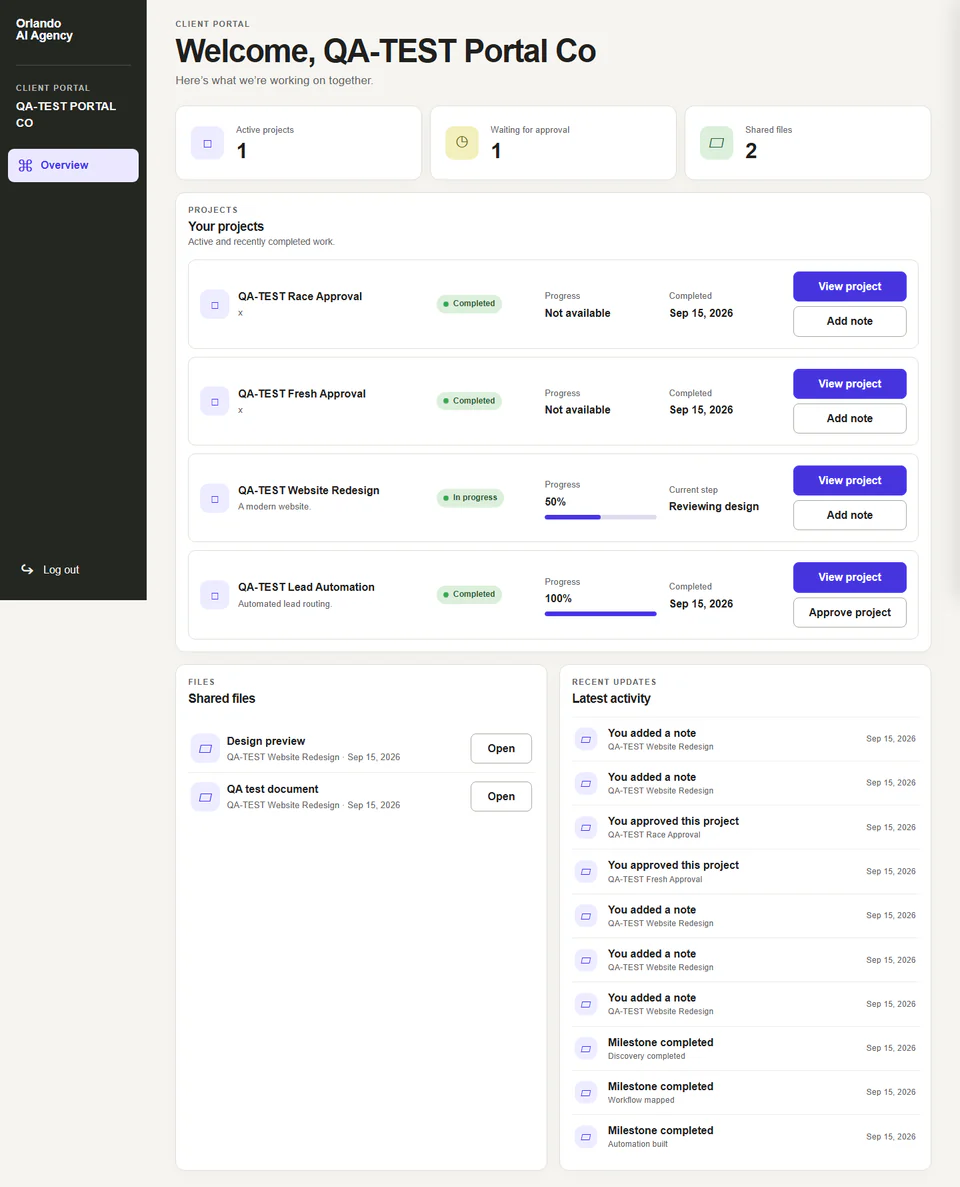Image resolution: width=960 pixels, height=1187 pixels.
Task: Click the Shared files count card
Action: click(808, 143)
